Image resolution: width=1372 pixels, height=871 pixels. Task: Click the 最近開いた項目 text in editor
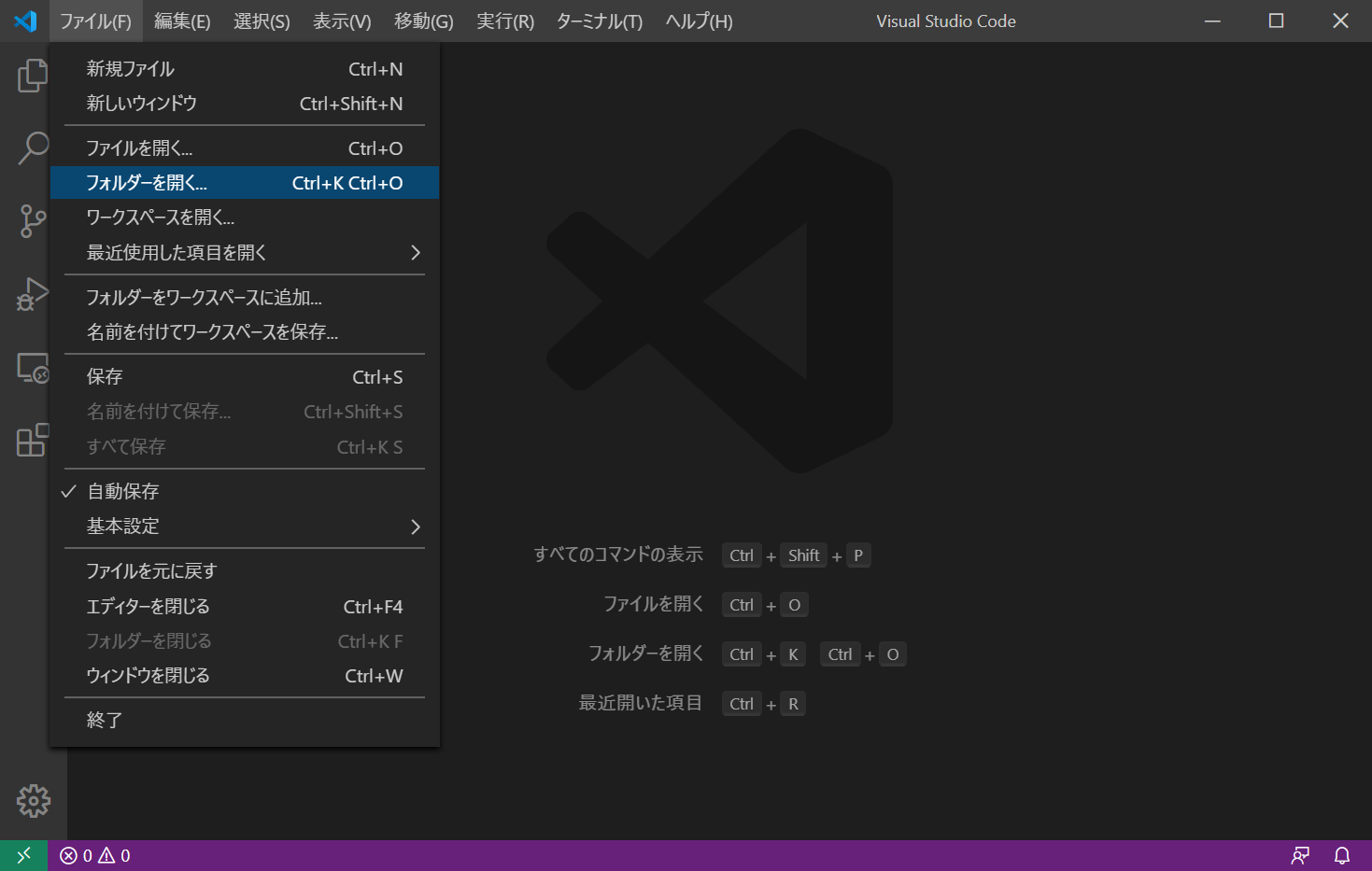(641, 703)
